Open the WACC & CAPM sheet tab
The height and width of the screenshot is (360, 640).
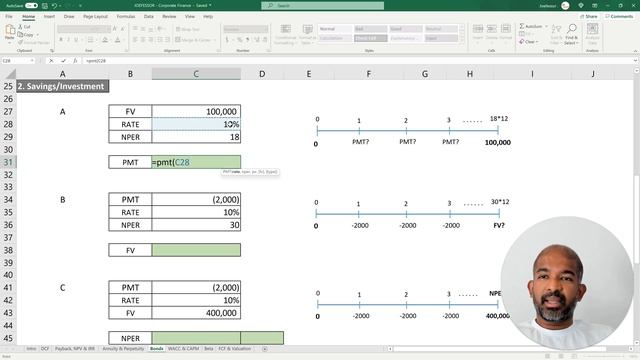[x=183, y=349]
